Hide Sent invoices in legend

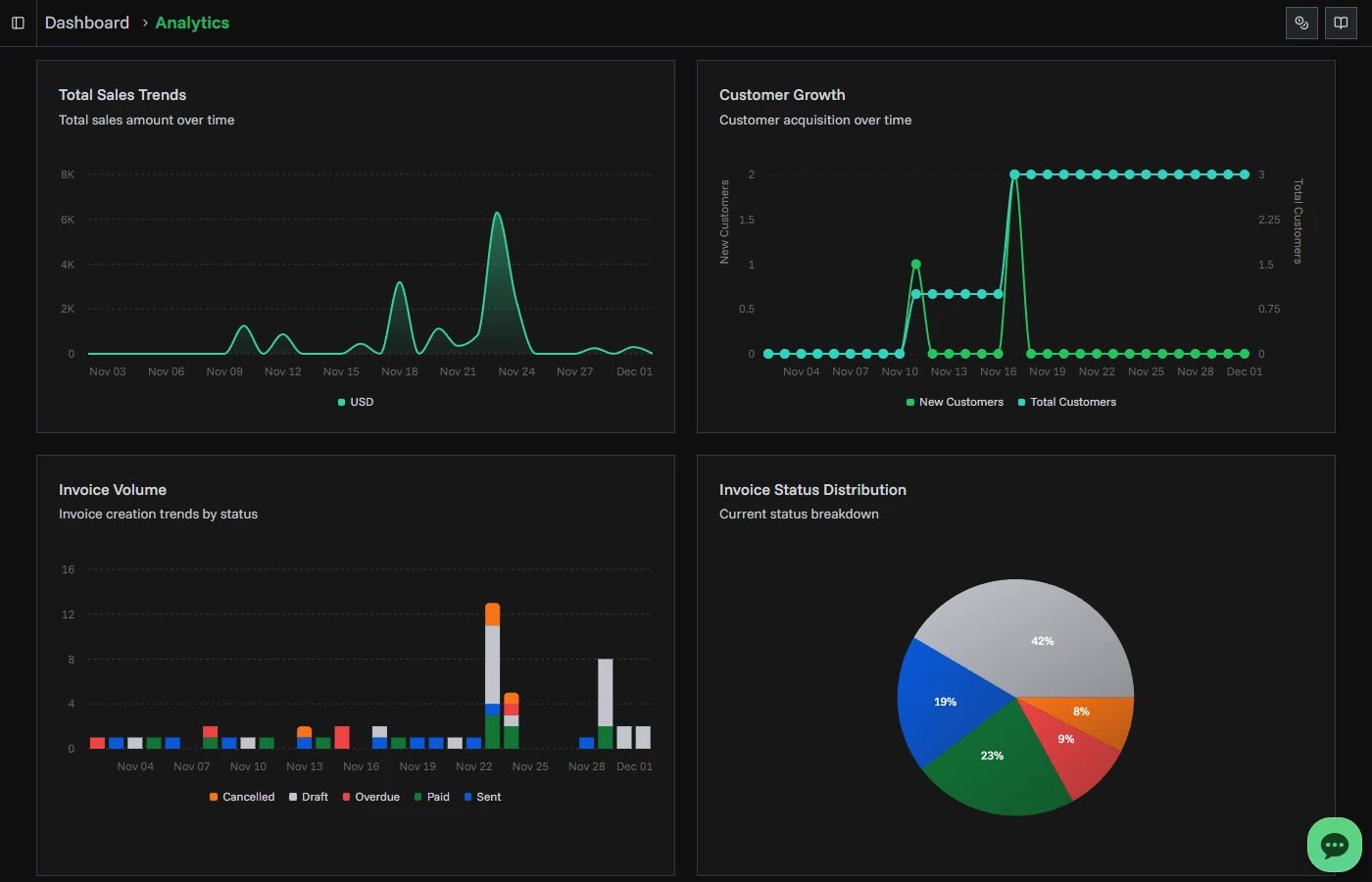click(482, 797)
